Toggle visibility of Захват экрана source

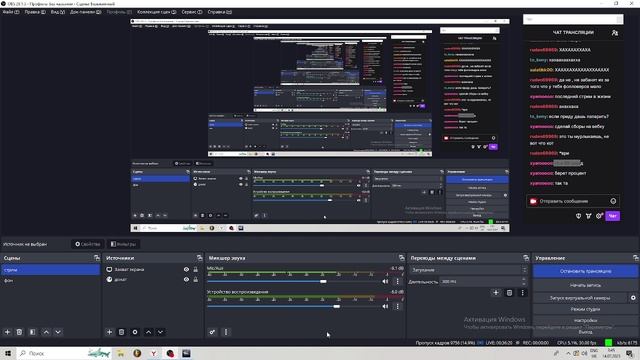pos(186,269)
